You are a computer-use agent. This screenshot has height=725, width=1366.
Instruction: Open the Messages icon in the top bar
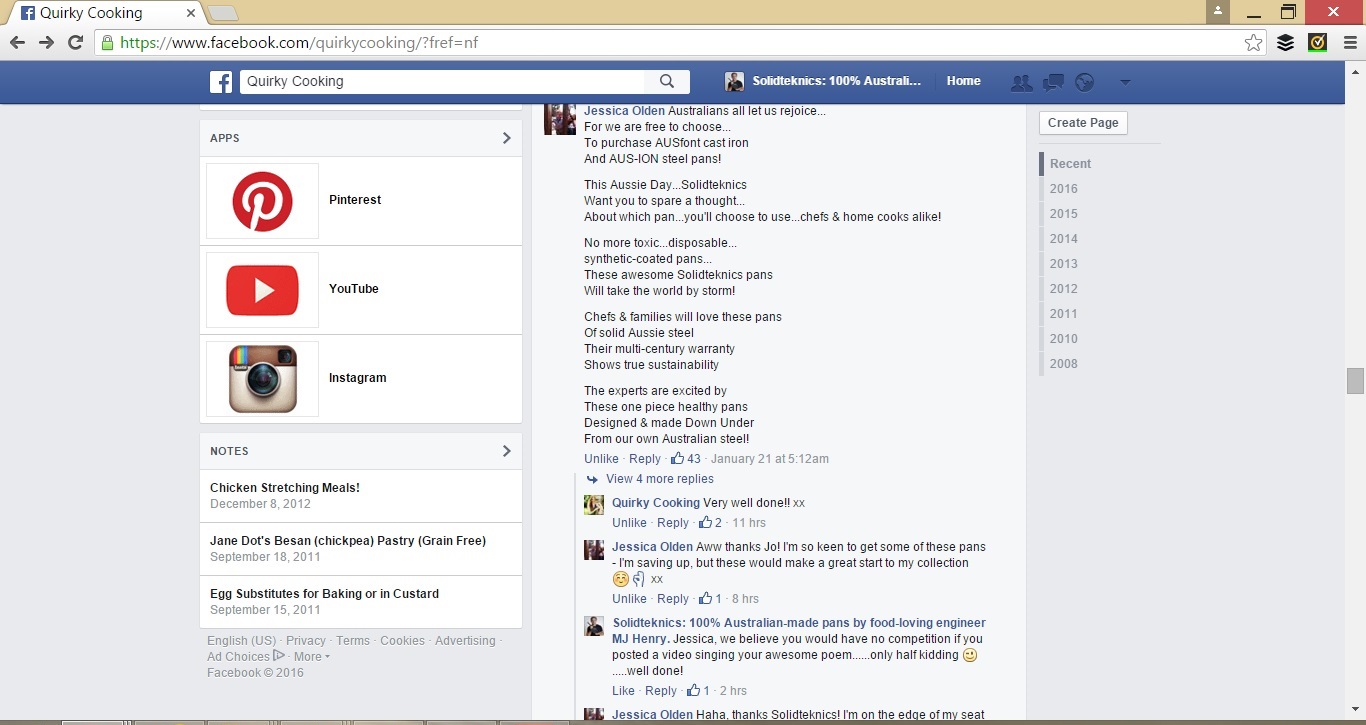(x=1053, y=82)
